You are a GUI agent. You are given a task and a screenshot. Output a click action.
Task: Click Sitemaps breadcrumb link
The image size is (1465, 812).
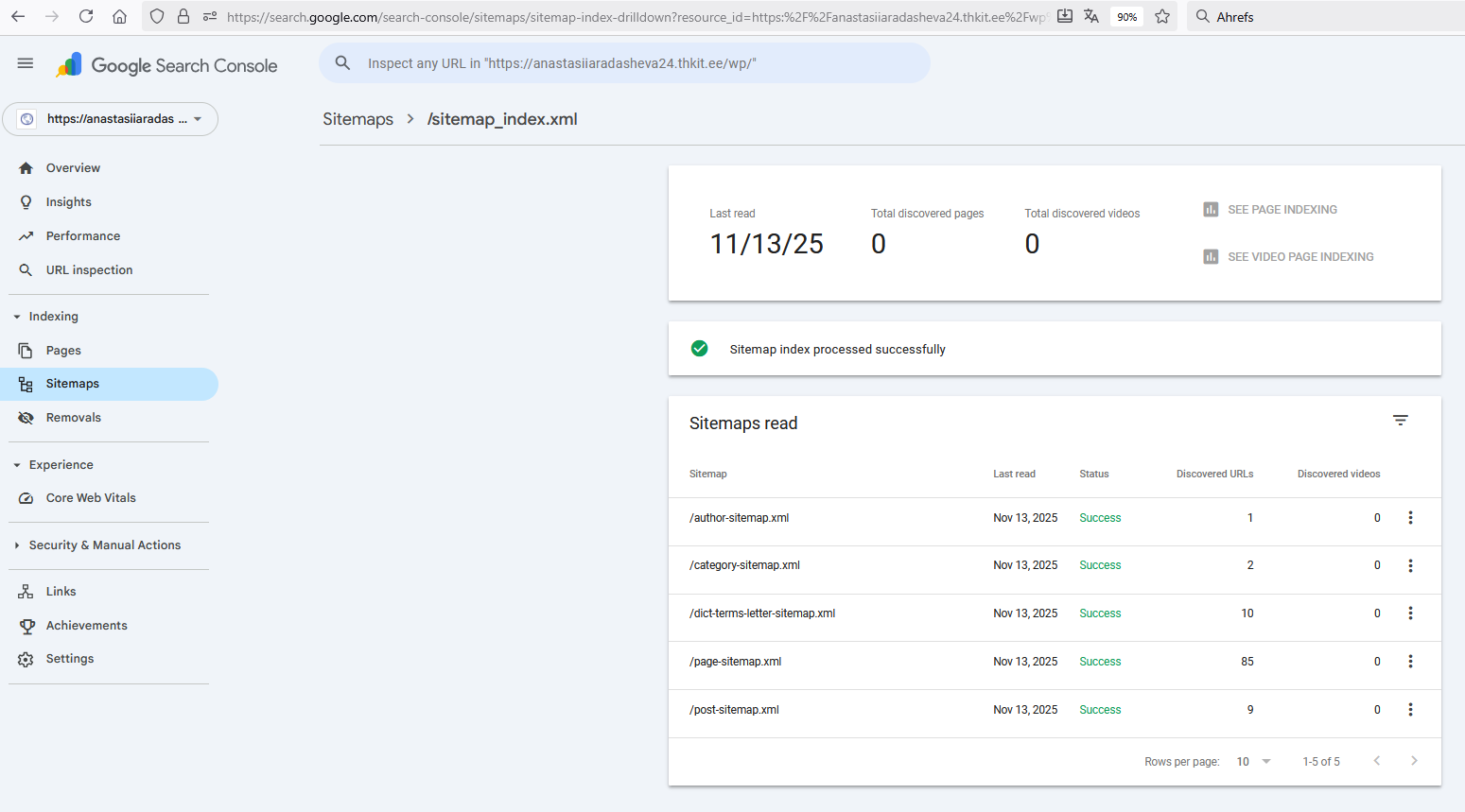[358, 119]
